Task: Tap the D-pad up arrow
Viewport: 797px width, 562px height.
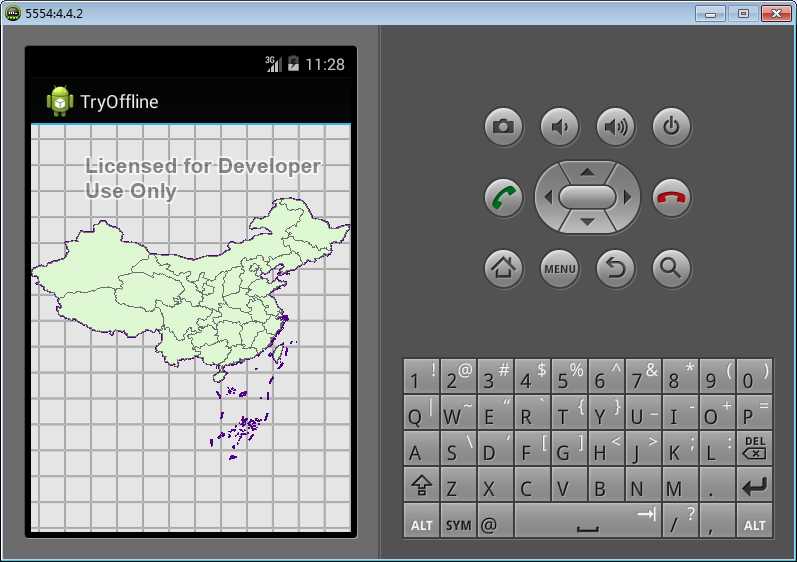Action: point(588,172)
